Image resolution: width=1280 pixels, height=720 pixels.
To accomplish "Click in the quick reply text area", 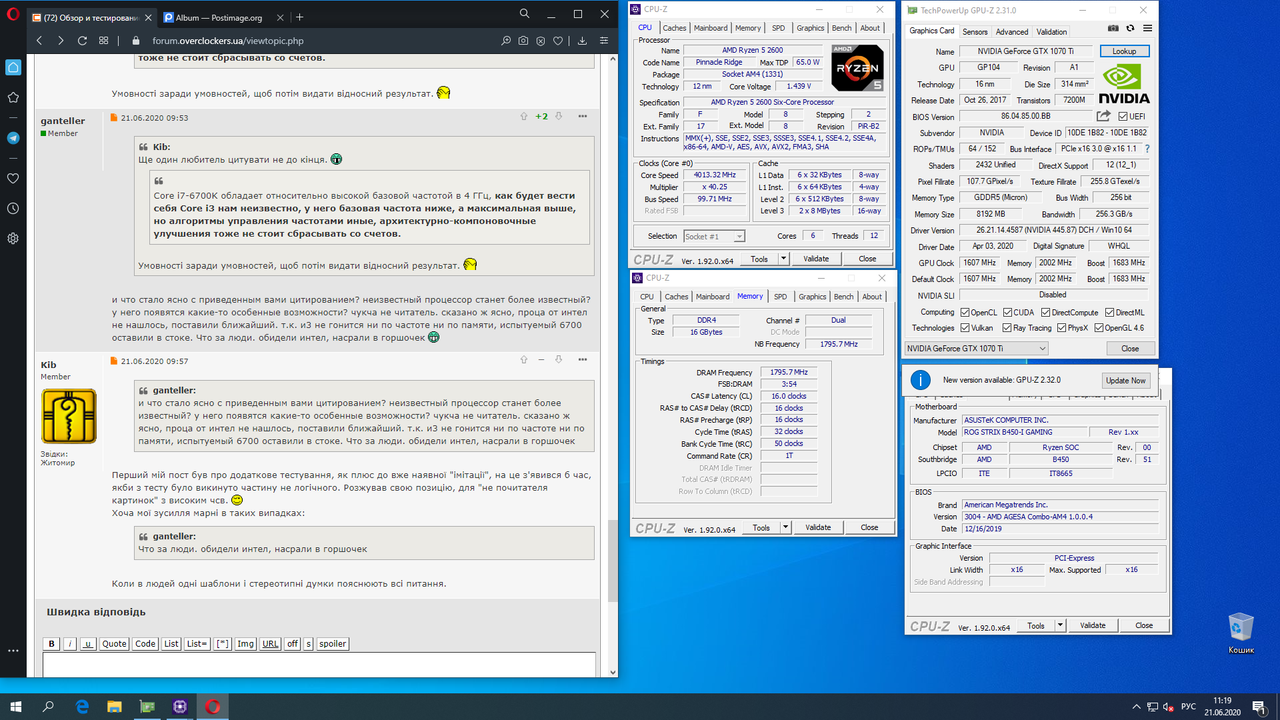I will pyautogui.click(x=319, y=665).
